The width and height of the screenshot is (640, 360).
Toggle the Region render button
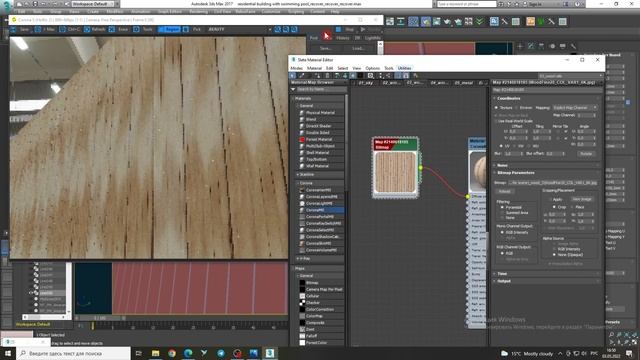(169, 29)
